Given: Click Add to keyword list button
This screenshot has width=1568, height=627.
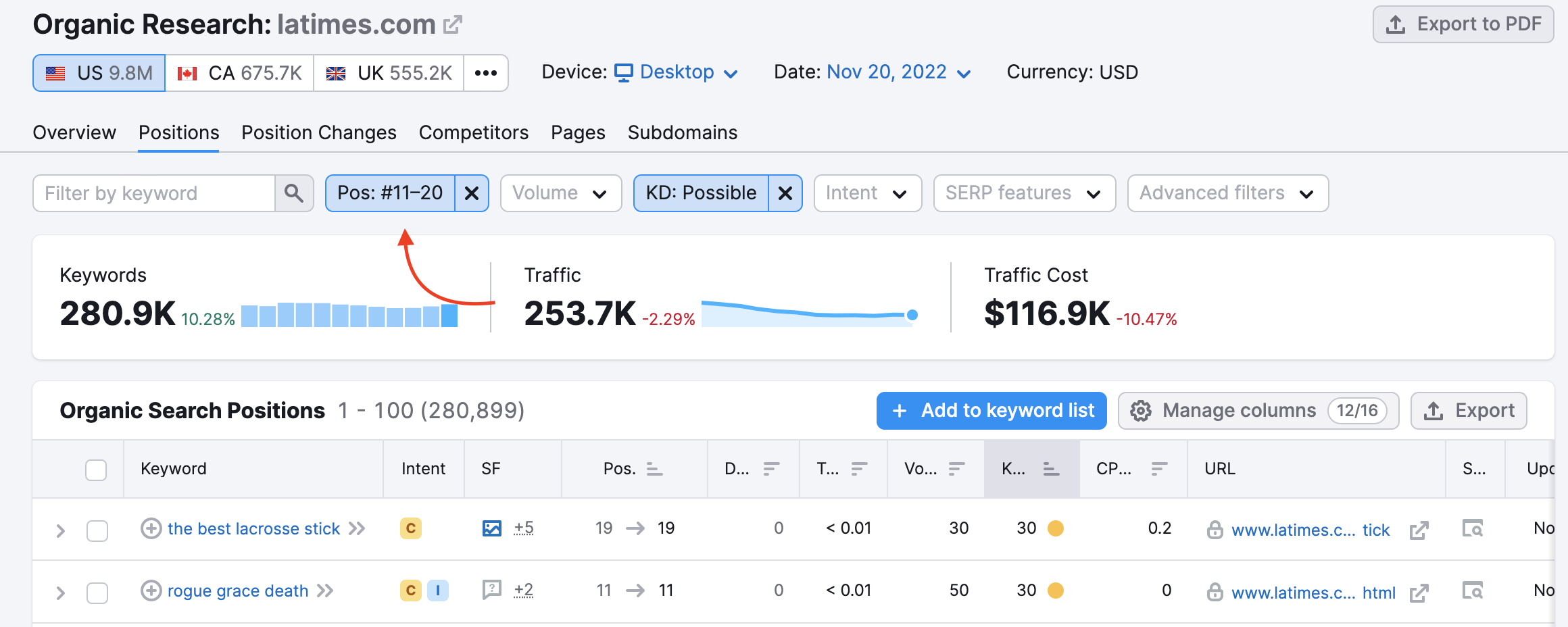Looking at the screenshot, I should pyautogui.click(x=991, y=411).
